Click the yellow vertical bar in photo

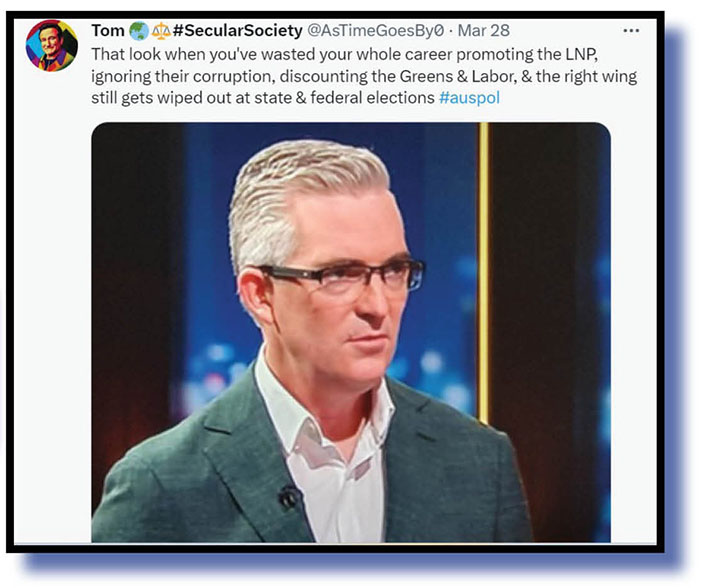(x=484, y=273)
